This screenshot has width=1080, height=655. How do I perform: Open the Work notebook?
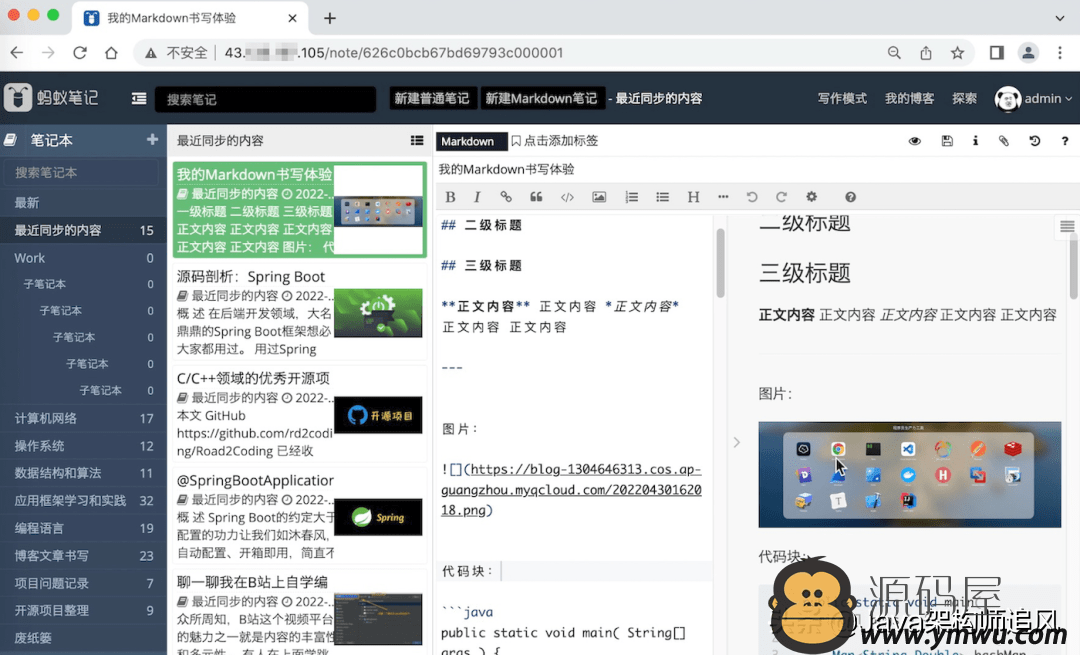pos(83,258)
